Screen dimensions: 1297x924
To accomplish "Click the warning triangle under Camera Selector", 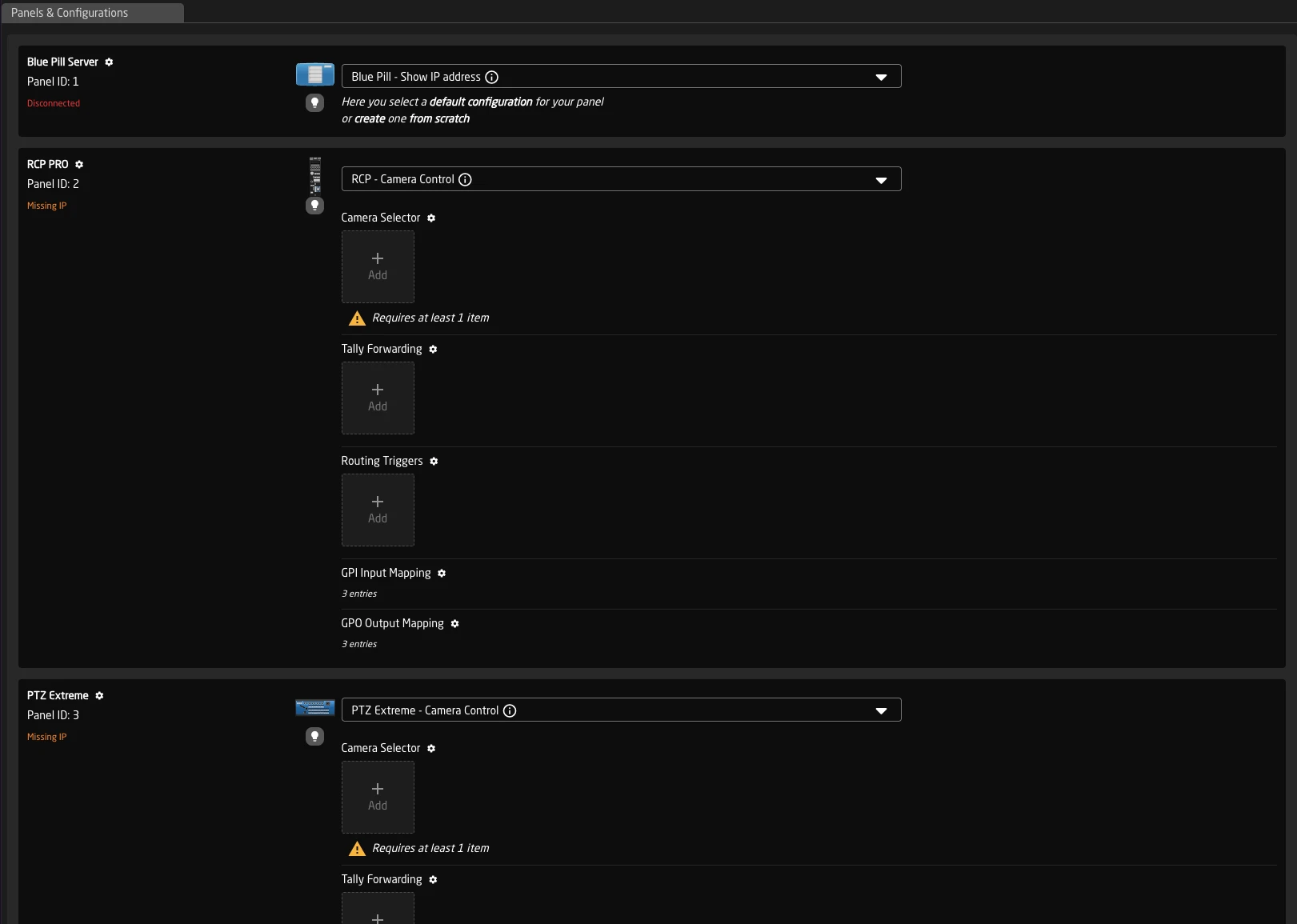I will click(x=357, y=318).
